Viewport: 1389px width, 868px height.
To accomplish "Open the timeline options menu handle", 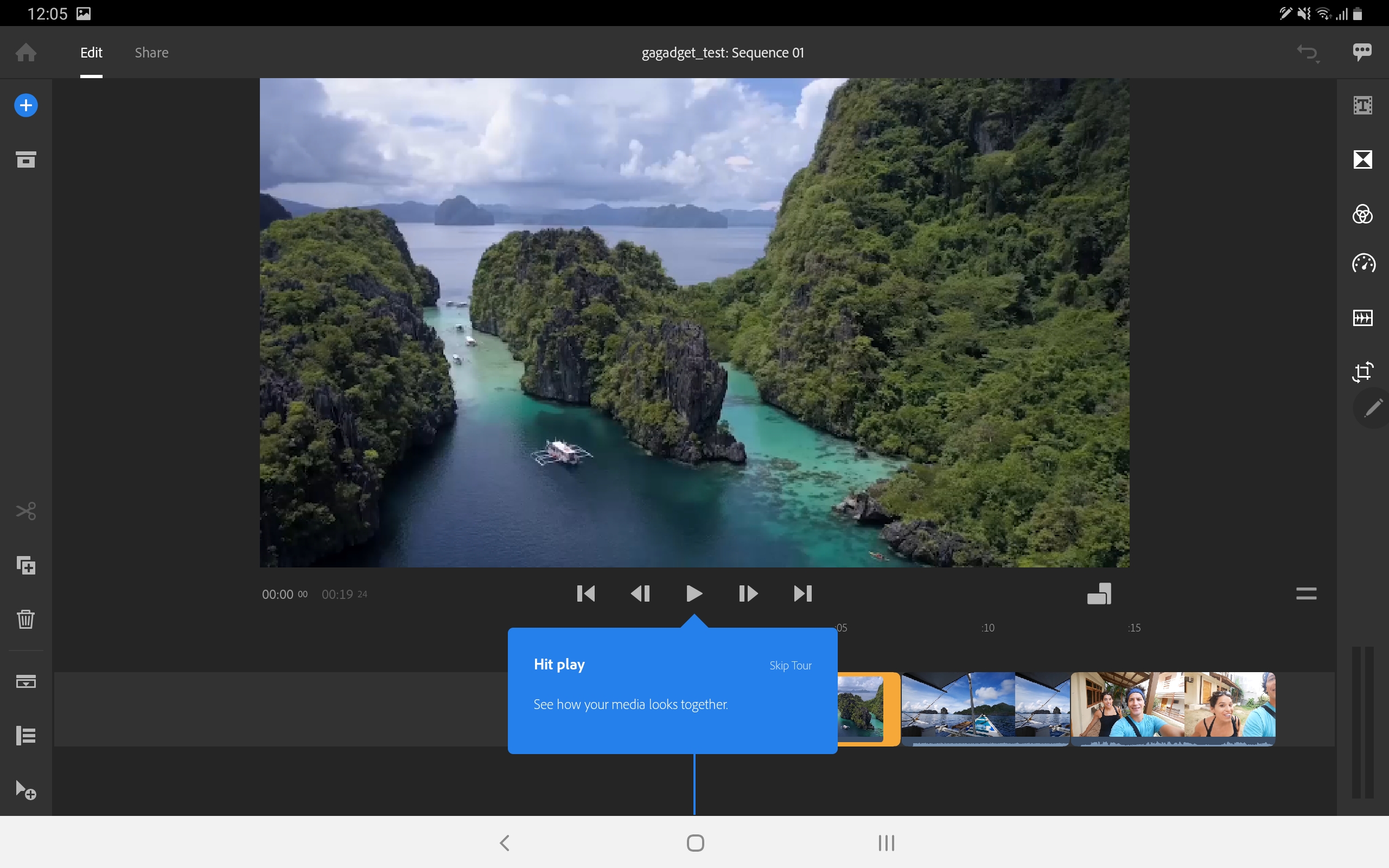I will (x=1306, y=593).
